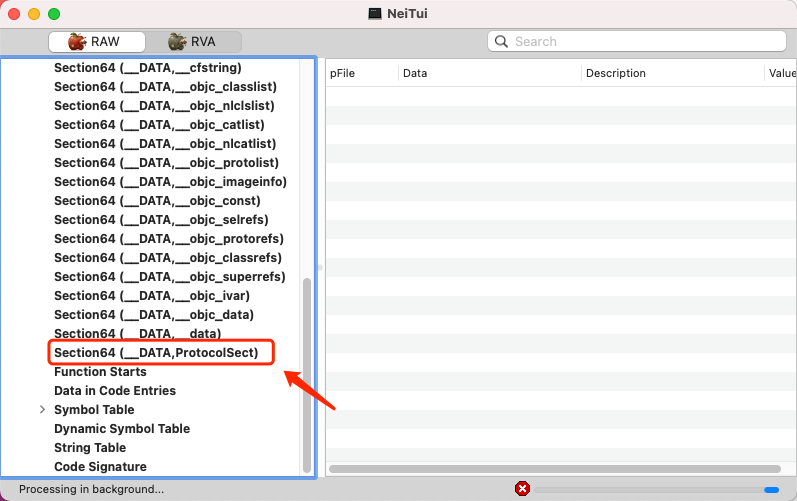797x501 pixels.
Task: Click the table horizontal scrollbar
Action: coord(555,469)
